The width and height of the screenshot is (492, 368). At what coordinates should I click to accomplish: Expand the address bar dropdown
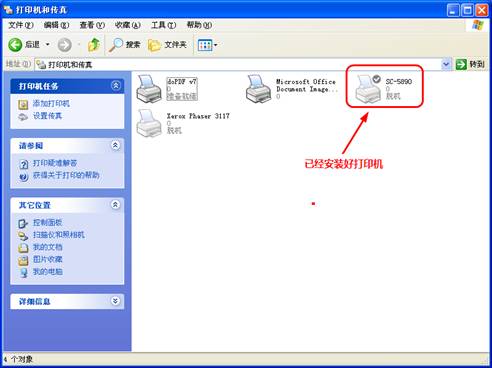pos(446,64)
